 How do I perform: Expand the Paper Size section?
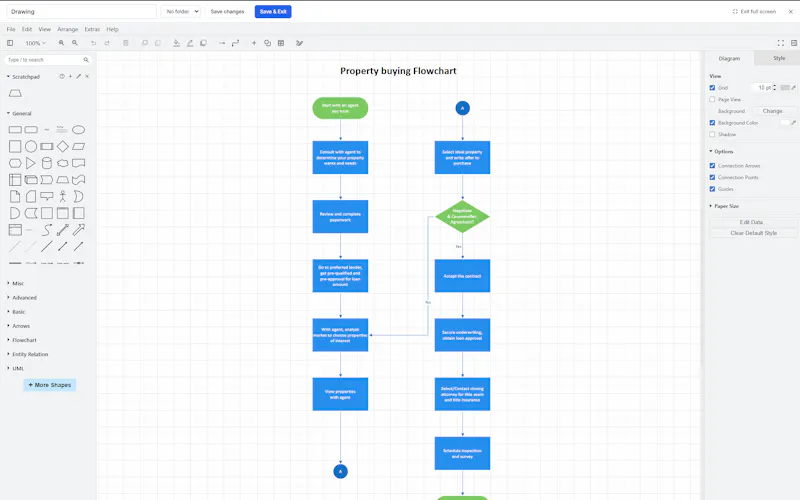click(x=724, y=206)
